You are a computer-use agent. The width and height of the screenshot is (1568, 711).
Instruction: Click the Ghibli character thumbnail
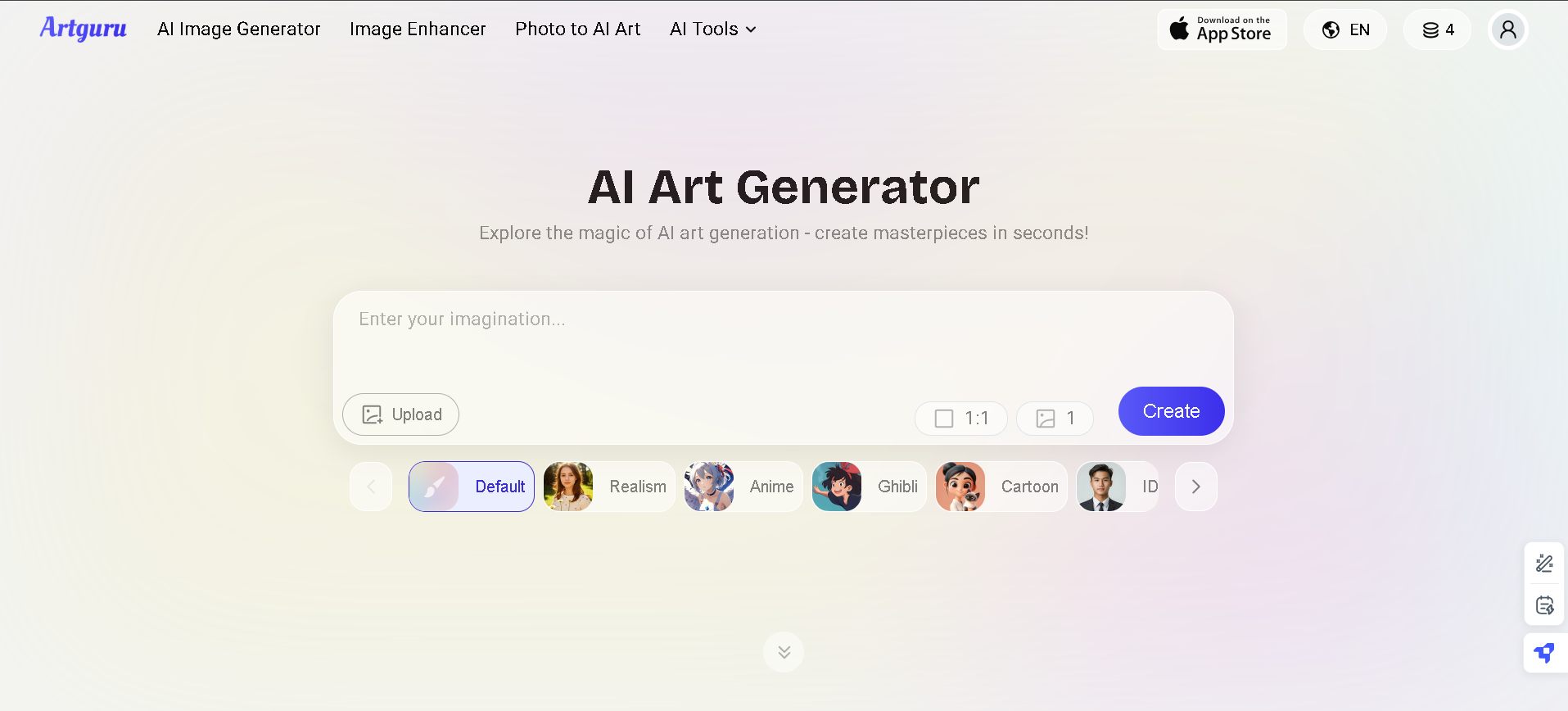click(x=837, y=487)
